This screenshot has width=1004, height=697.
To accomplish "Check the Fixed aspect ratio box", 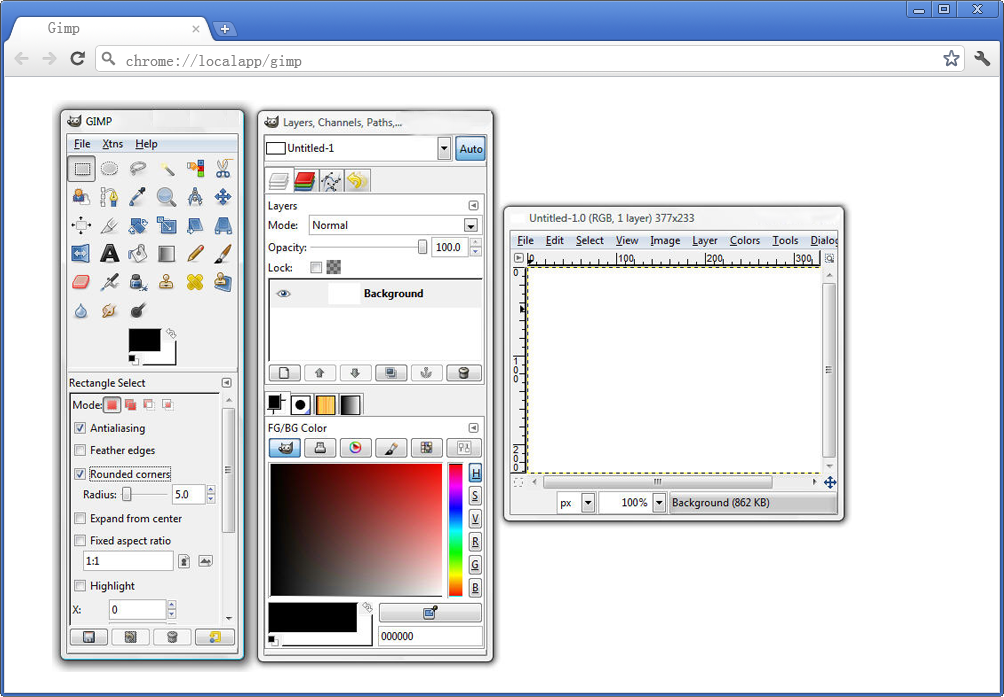I will pyautogui.click(x=80, y=541).
